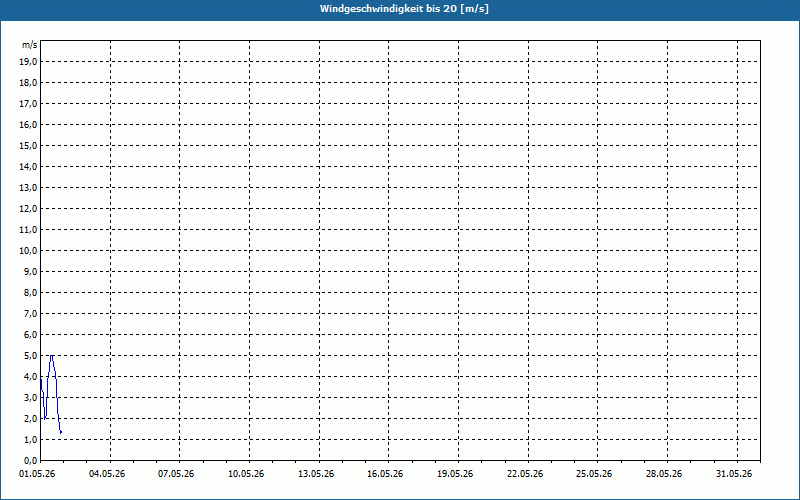Screen dimensions: 800x500
Task: Click the y-axis value '13,0'
Action: click(28, 188)
